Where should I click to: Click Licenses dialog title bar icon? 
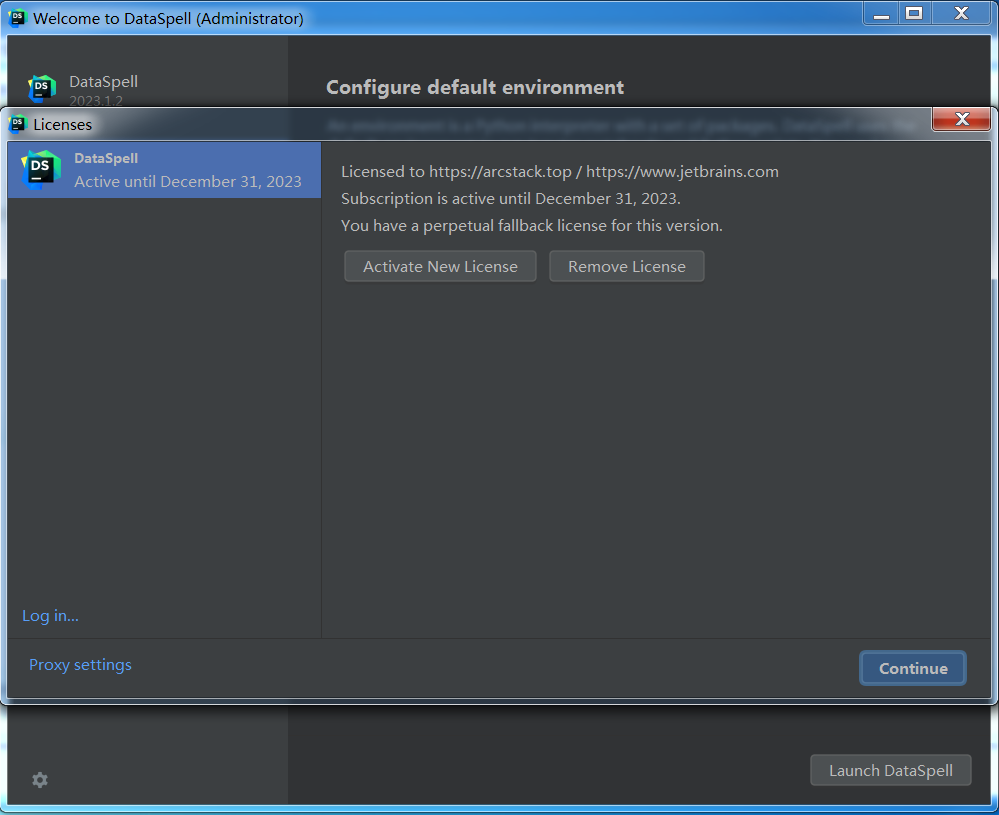click(x=18, y=124)
